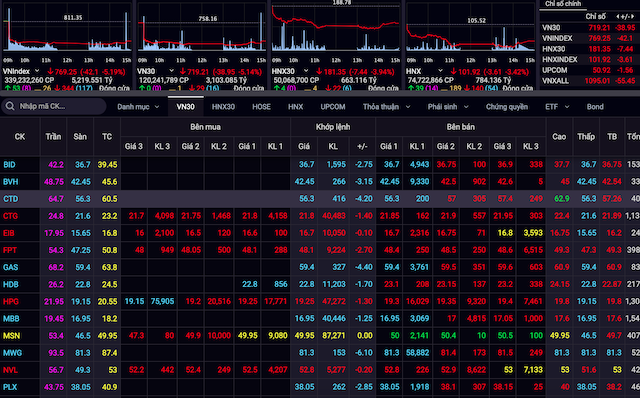640x398 pixels.
Task: Click MWG sell volume 58,882
Action: [x=417, y=353]
